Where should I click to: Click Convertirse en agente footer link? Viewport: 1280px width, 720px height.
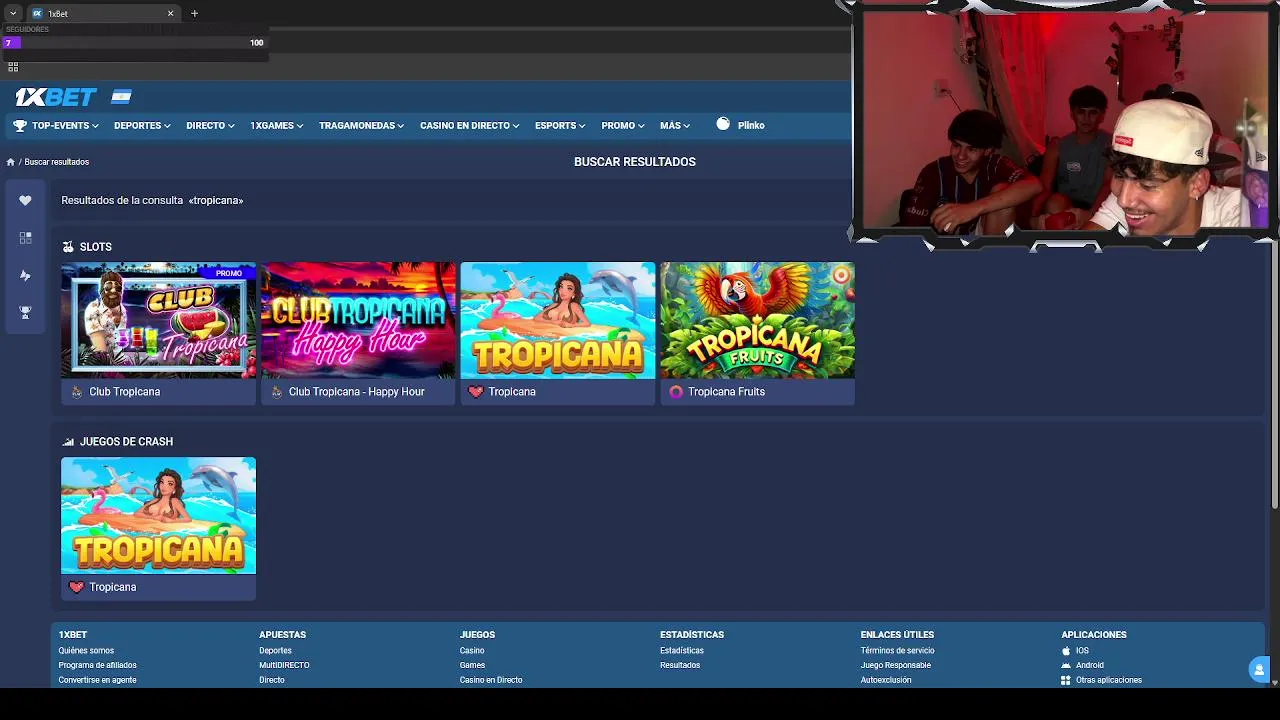click(97, 680)
